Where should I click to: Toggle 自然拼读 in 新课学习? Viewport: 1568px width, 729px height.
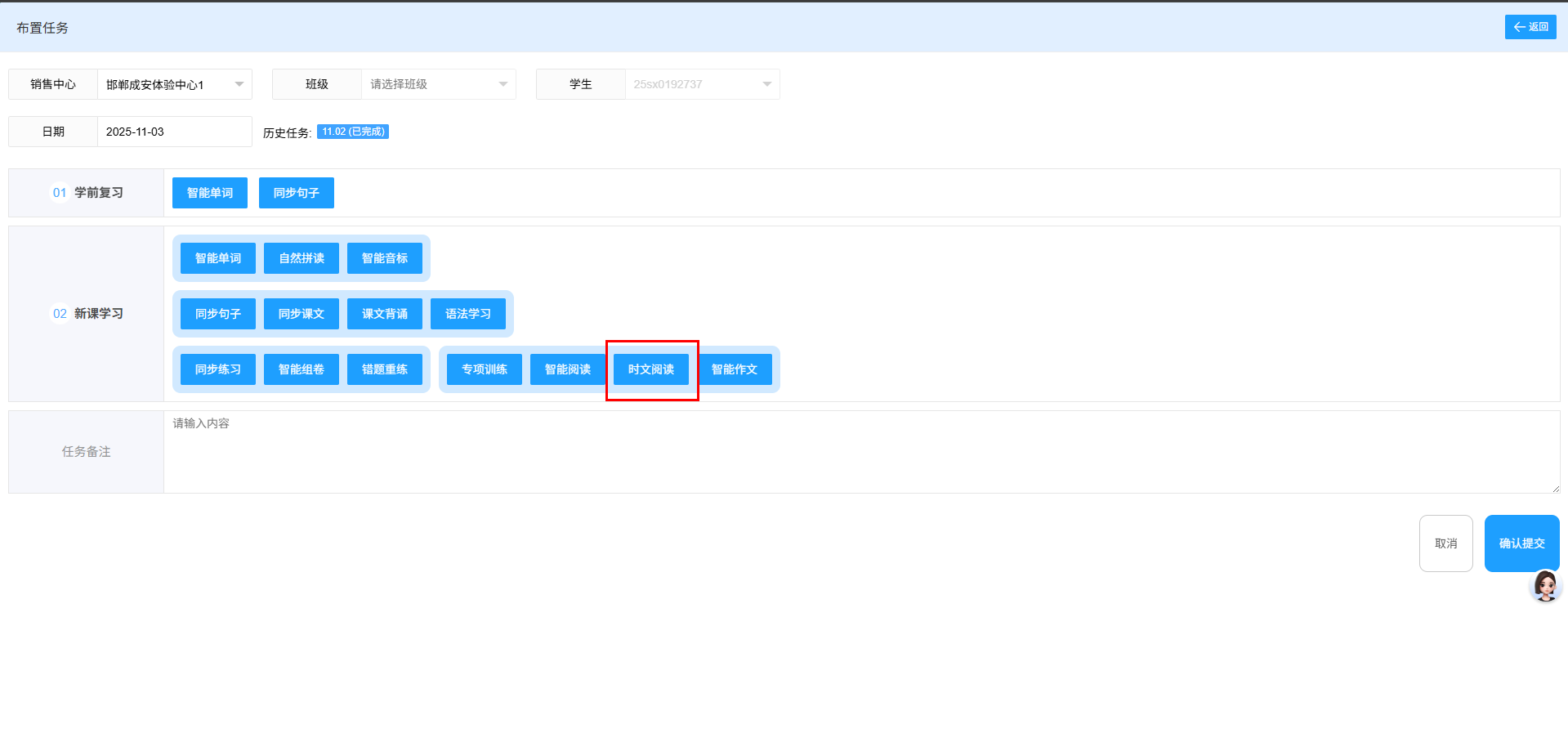pos(302,258)
